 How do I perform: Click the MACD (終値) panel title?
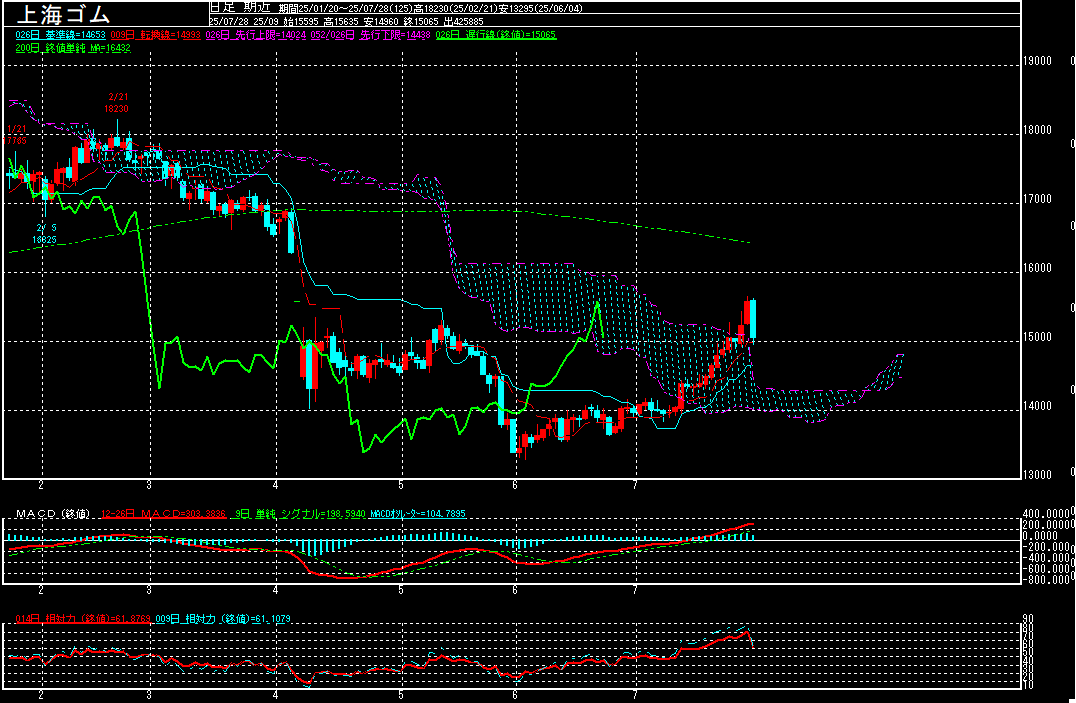pos(53,514)
